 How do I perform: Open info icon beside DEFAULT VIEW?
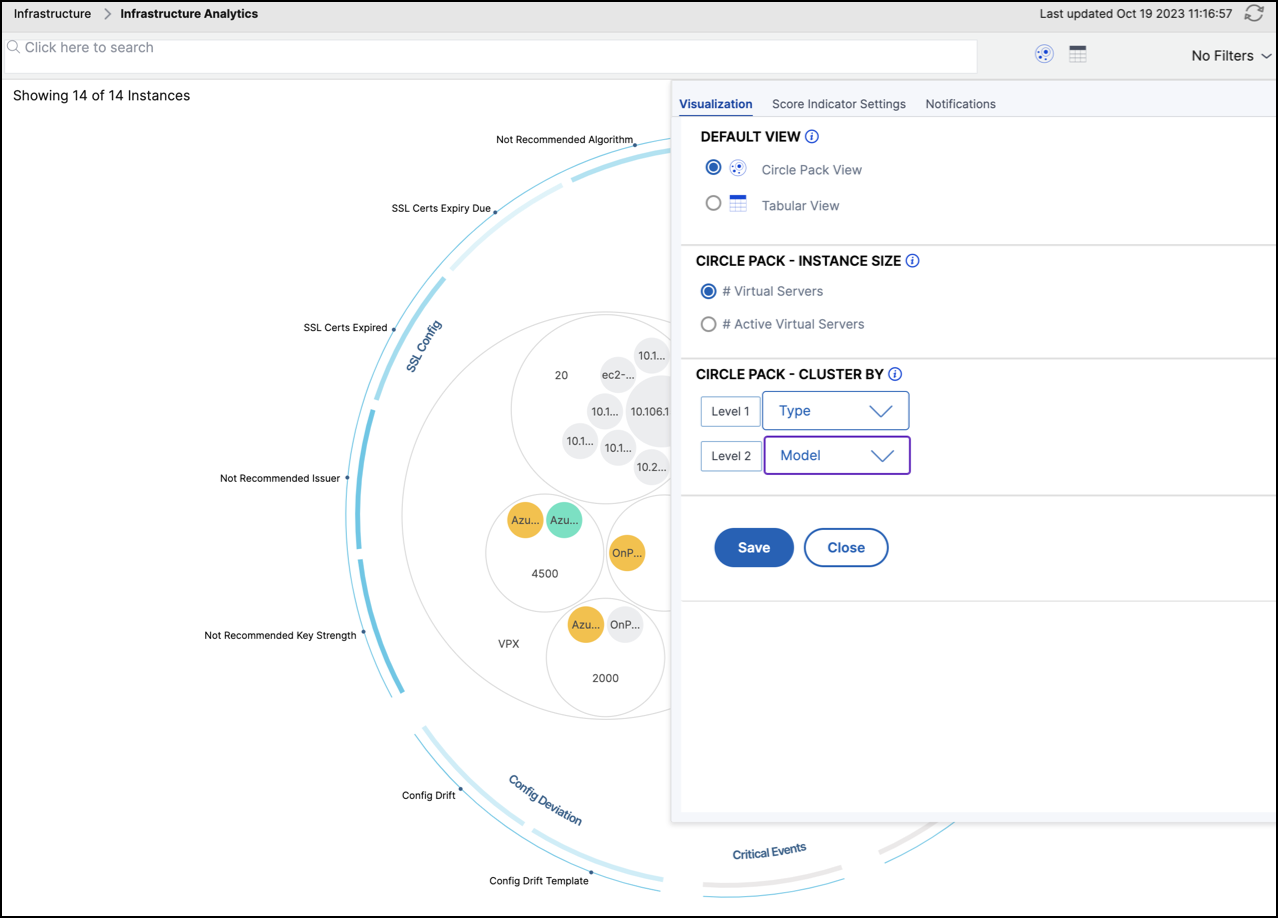coord(812,136)
